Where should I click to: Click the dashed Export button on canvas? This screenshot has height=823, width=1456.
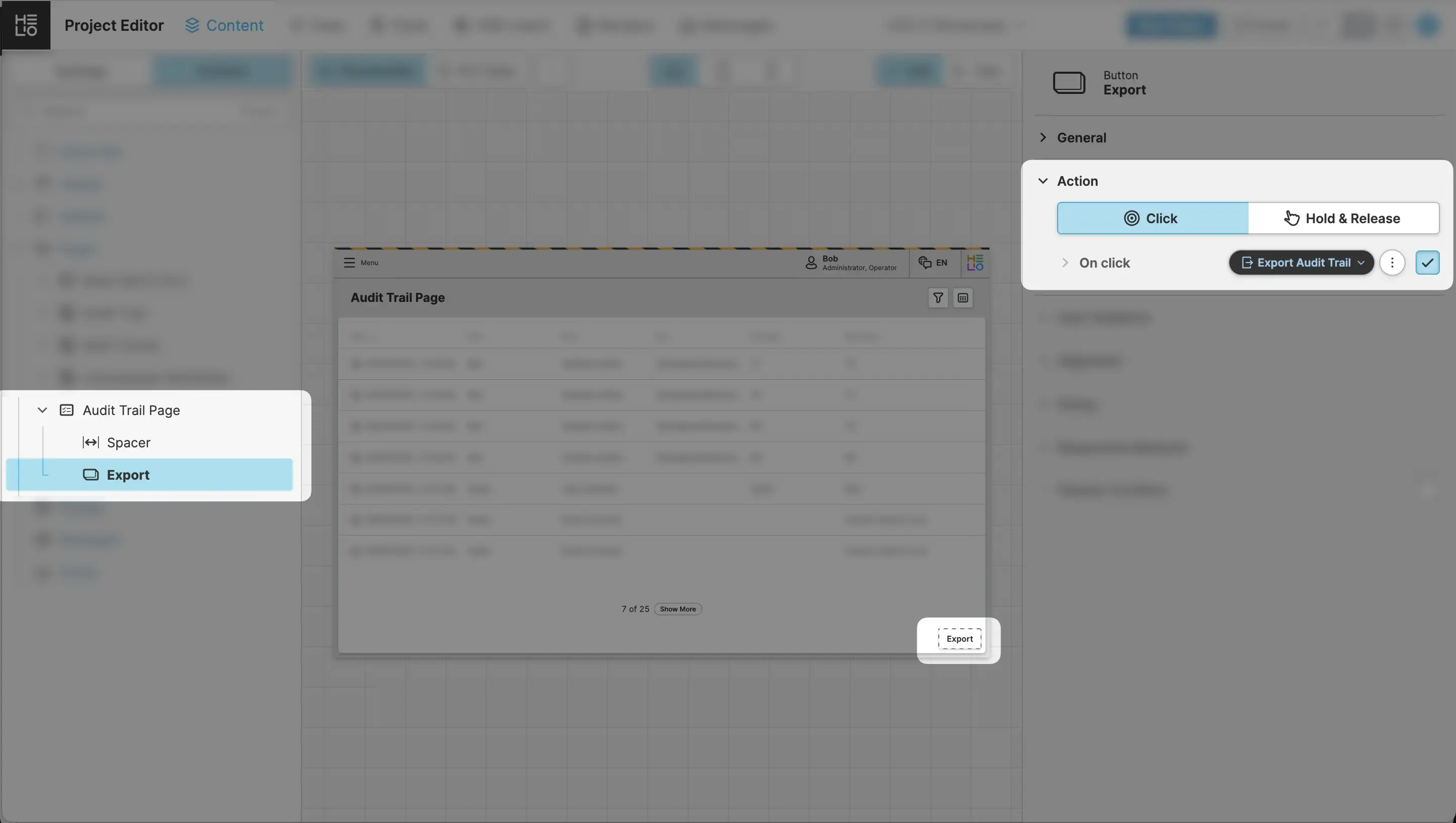pos(959,639)
